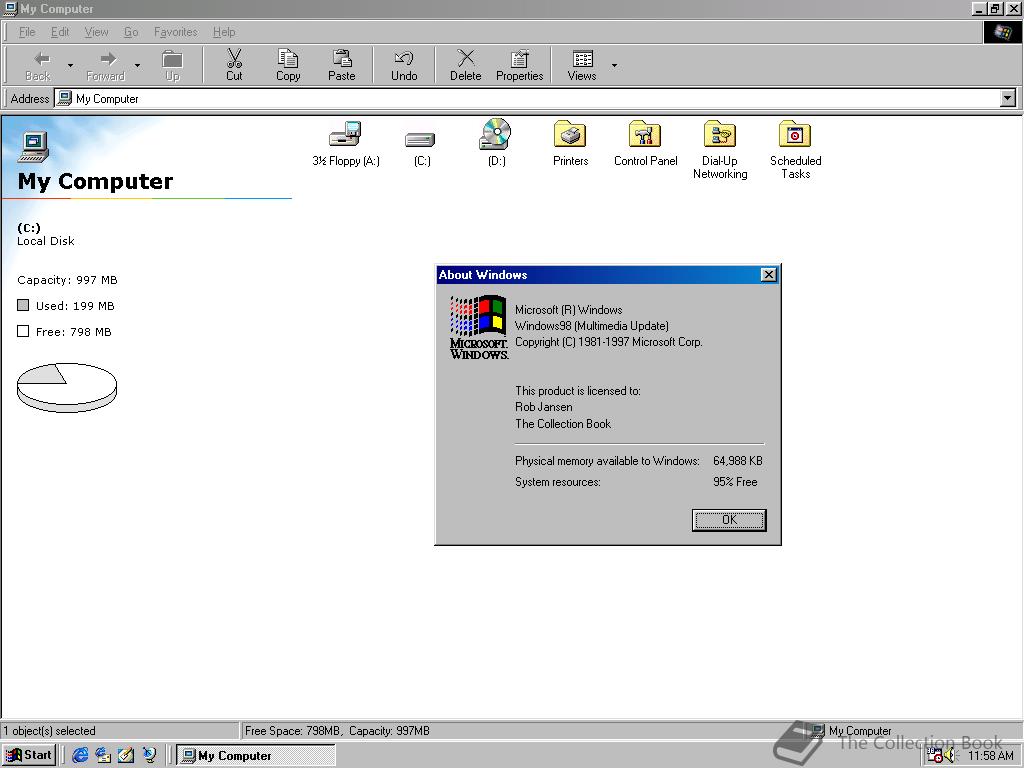
Task: Close the About Windows dialog
Action: point(769,275)
